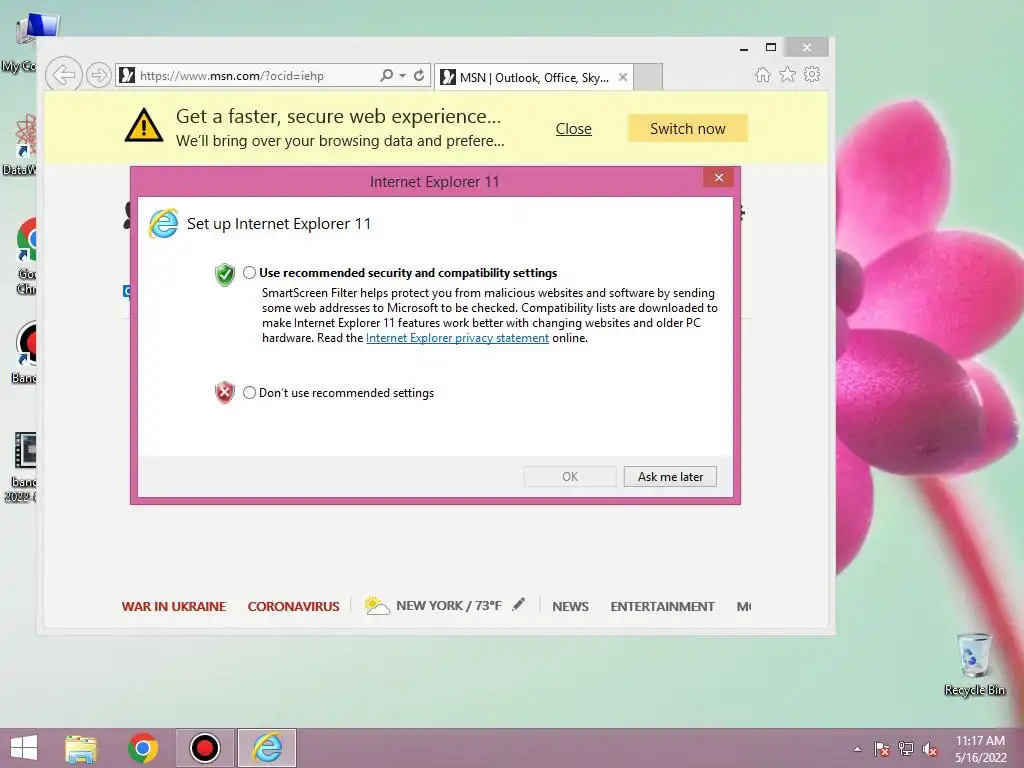1024x768 pixels.
Task: Edit weather location with pencil icon
Action: pos(519,605)
